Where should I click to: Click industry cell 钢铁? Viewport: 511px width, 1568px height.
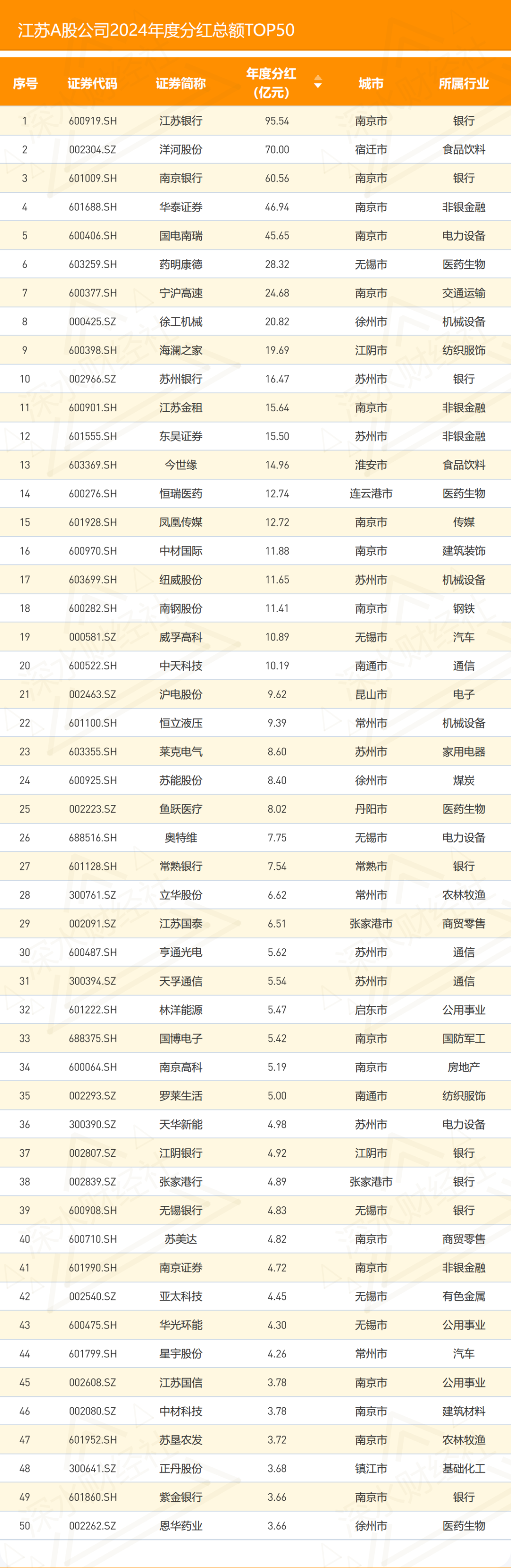[x=464, y=608]
